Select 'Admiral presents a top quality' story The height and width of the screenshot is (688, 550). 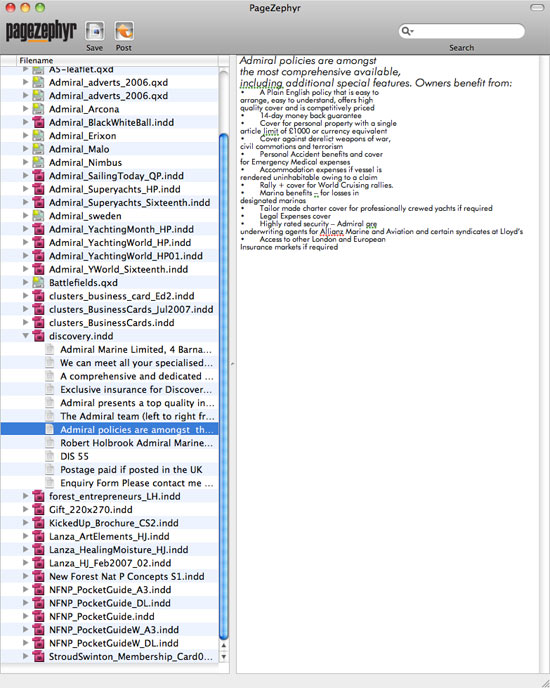tap(109, 403)
